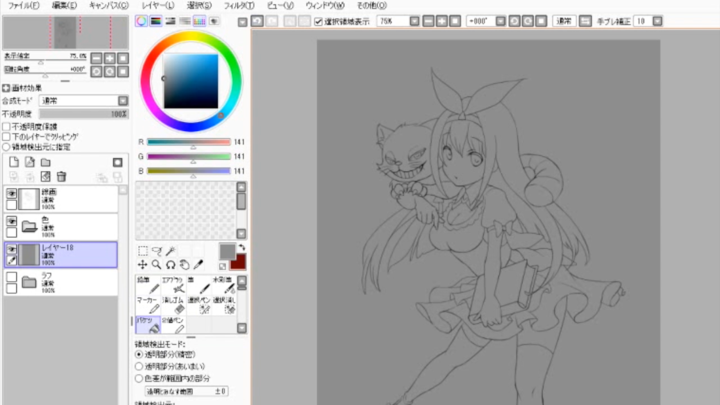The image size is (720, 405).
Task: Select transparent area (precise) detection mode
Action: 139,354
